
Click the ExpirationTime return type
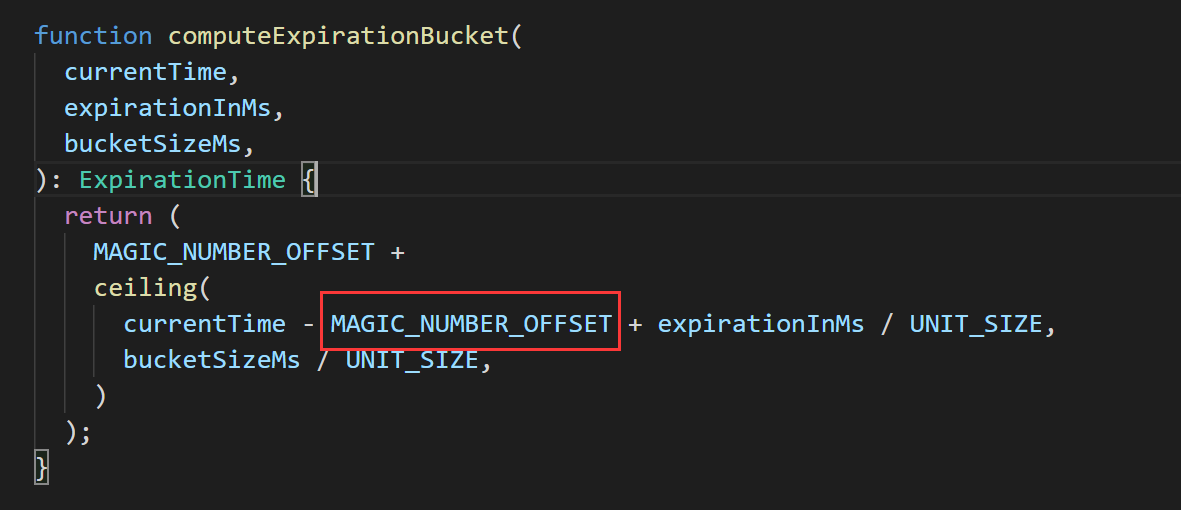pyautogui.click(x=182, y=180)
